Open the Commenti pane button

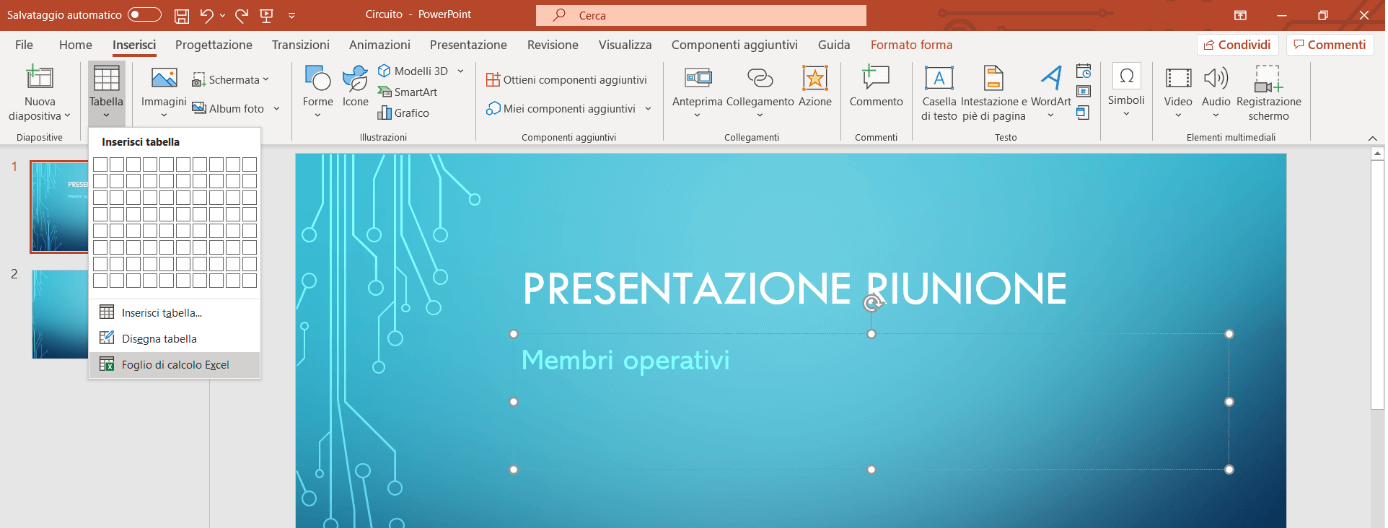1329,45
